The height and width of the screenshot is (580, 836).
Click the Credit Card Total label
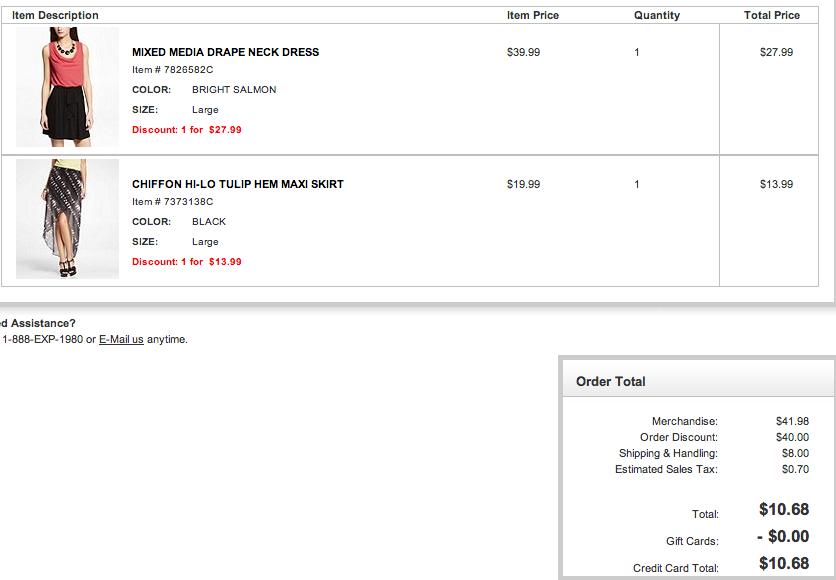click(x=675, y=568)
